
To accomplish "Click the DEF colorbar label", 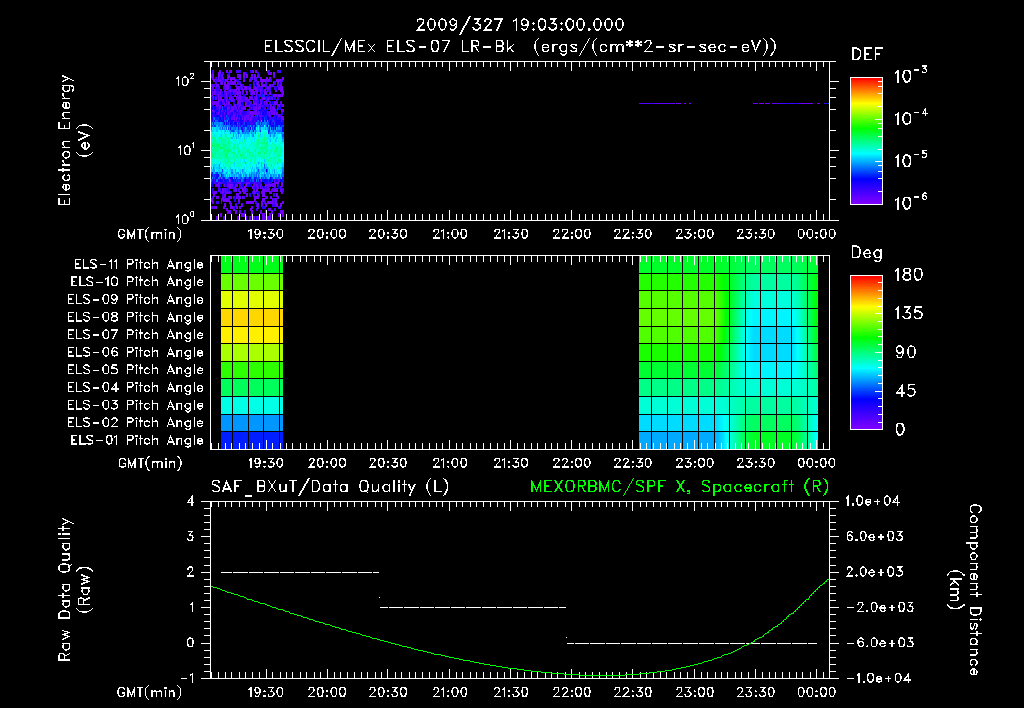I will [867, 55].
